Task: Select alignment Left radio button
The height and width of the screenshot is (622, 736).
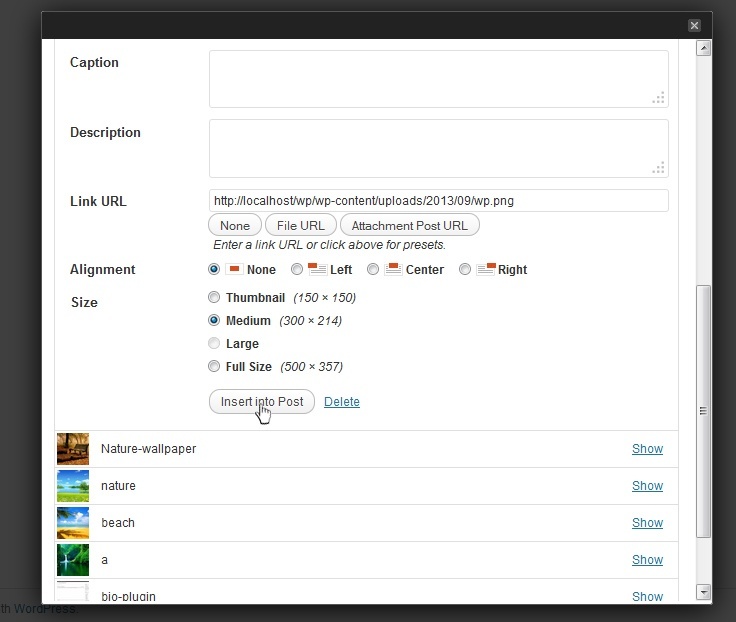Action: pos(297,269)
